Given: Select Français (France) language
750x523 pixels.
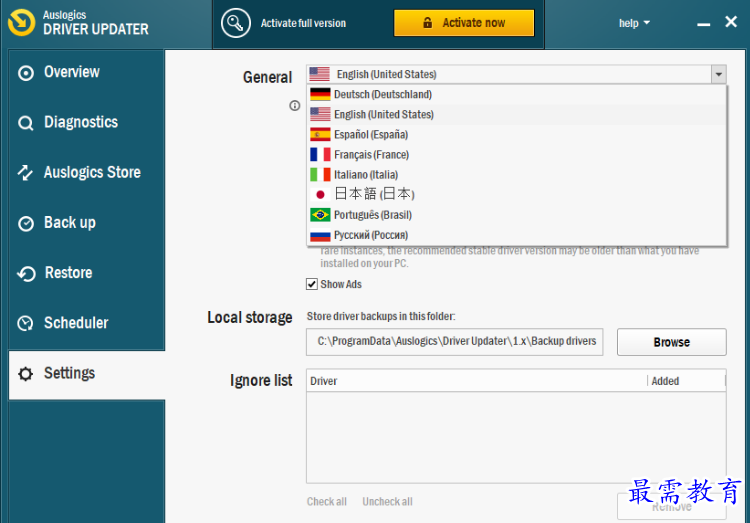Looking at the screenshot, I should pos(516,155).
